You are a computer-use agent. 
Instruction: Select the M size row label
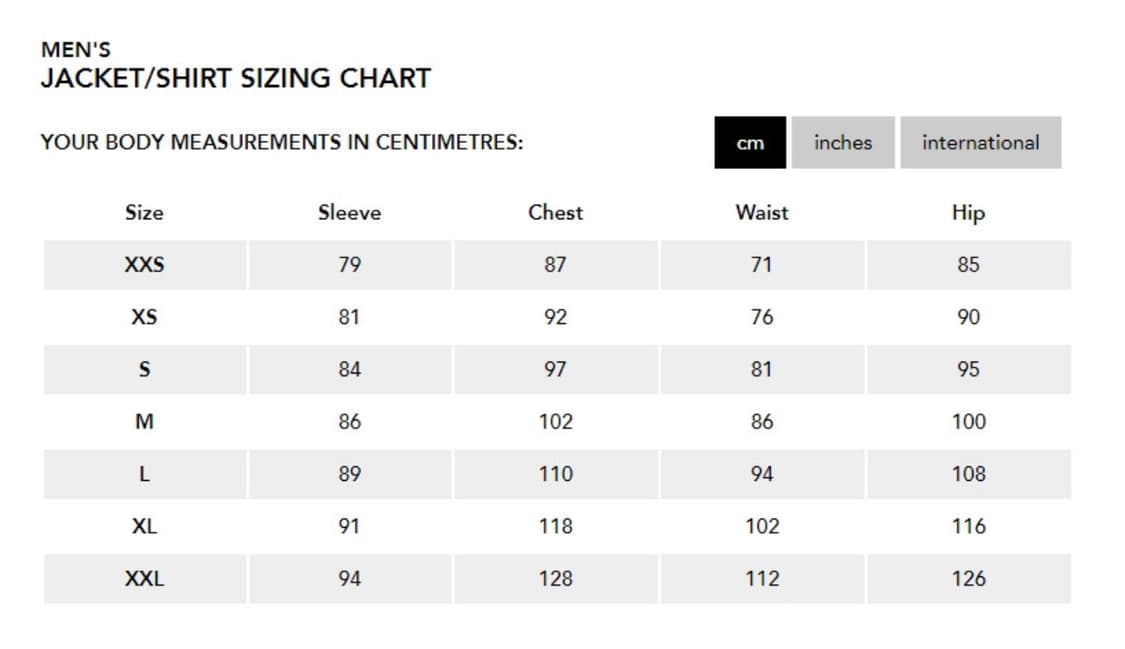[x=144, y=421]
